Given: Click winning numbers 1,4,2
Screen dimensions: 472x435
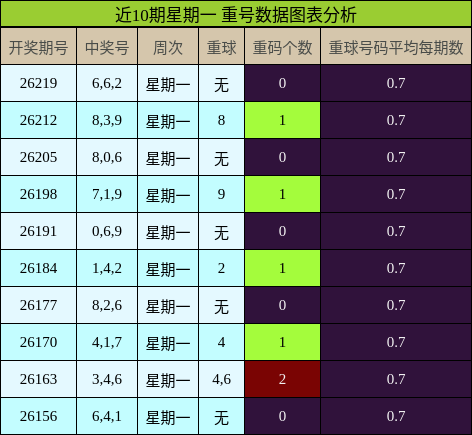Looking at the screenshot, I should pyautogui.click(x=107, y=268).
